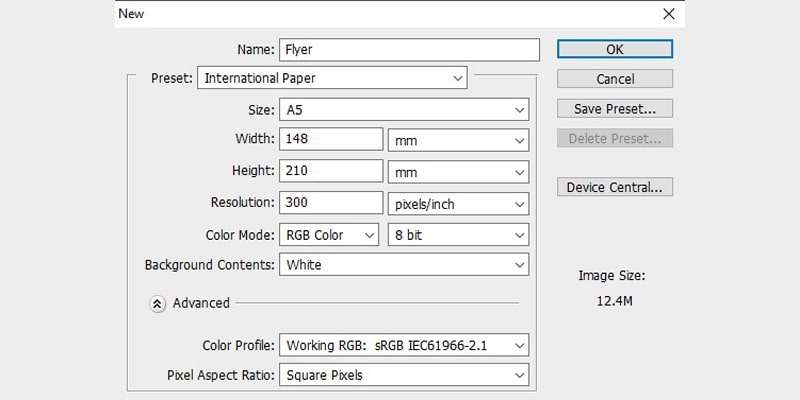800x400 pixels.
Task: Collapse the Advanced section chevron
Action: click(157, 304)
